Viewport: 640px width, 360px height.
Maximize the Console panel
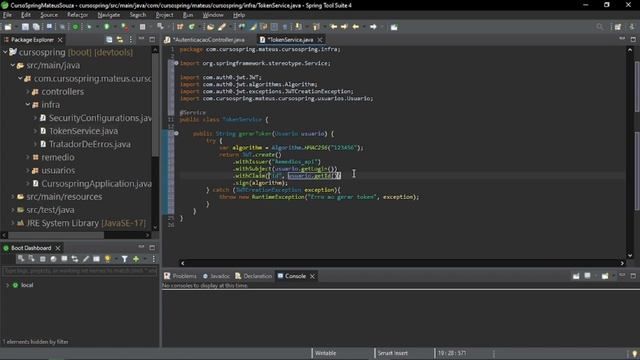pos(633,276)
